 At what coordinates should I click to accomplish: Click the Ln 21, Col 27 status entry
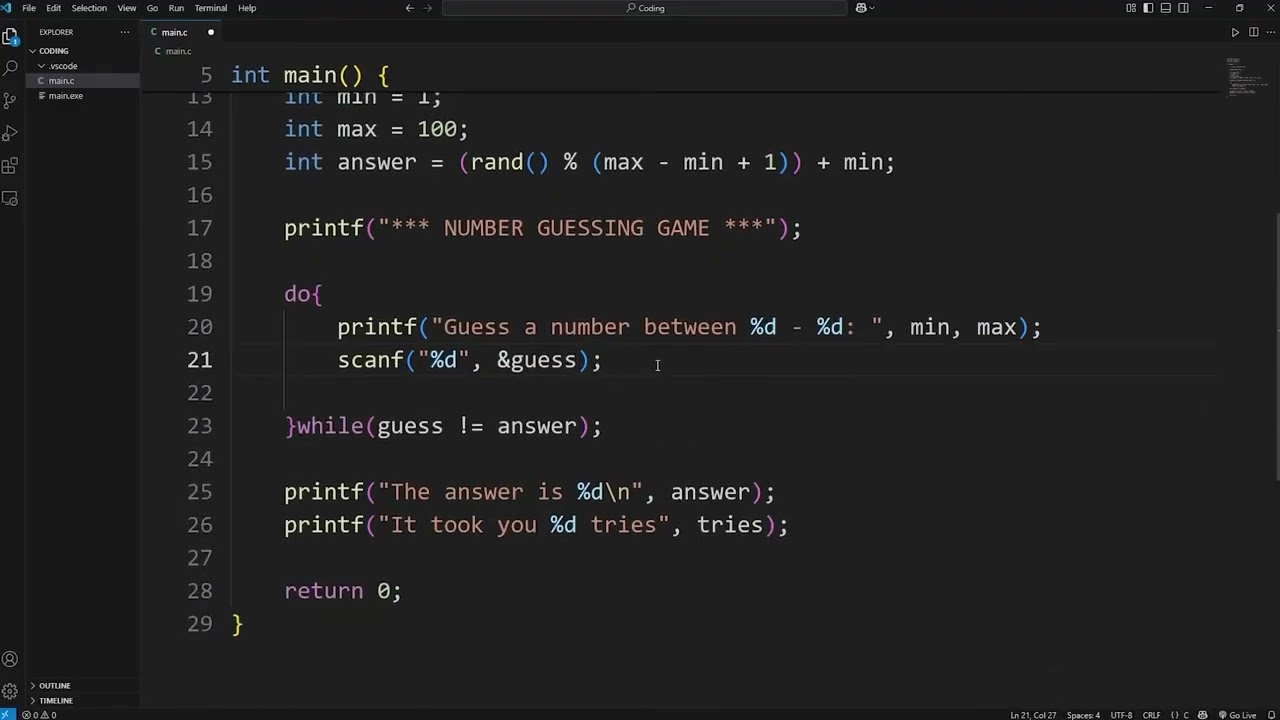click(x=1033, y=715)
